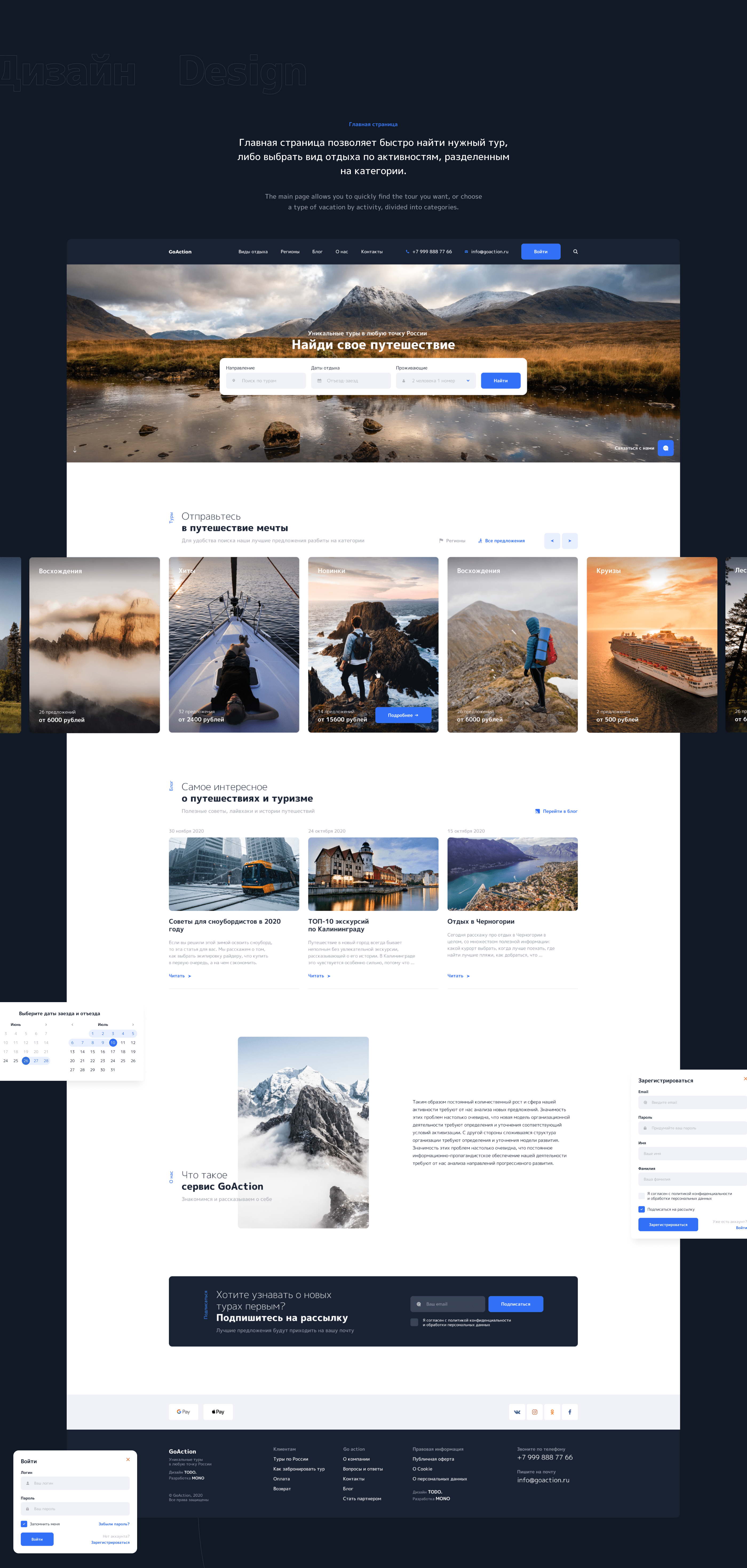
Task: Open 'Блог' navigation menu item
Action: point(317,251)
